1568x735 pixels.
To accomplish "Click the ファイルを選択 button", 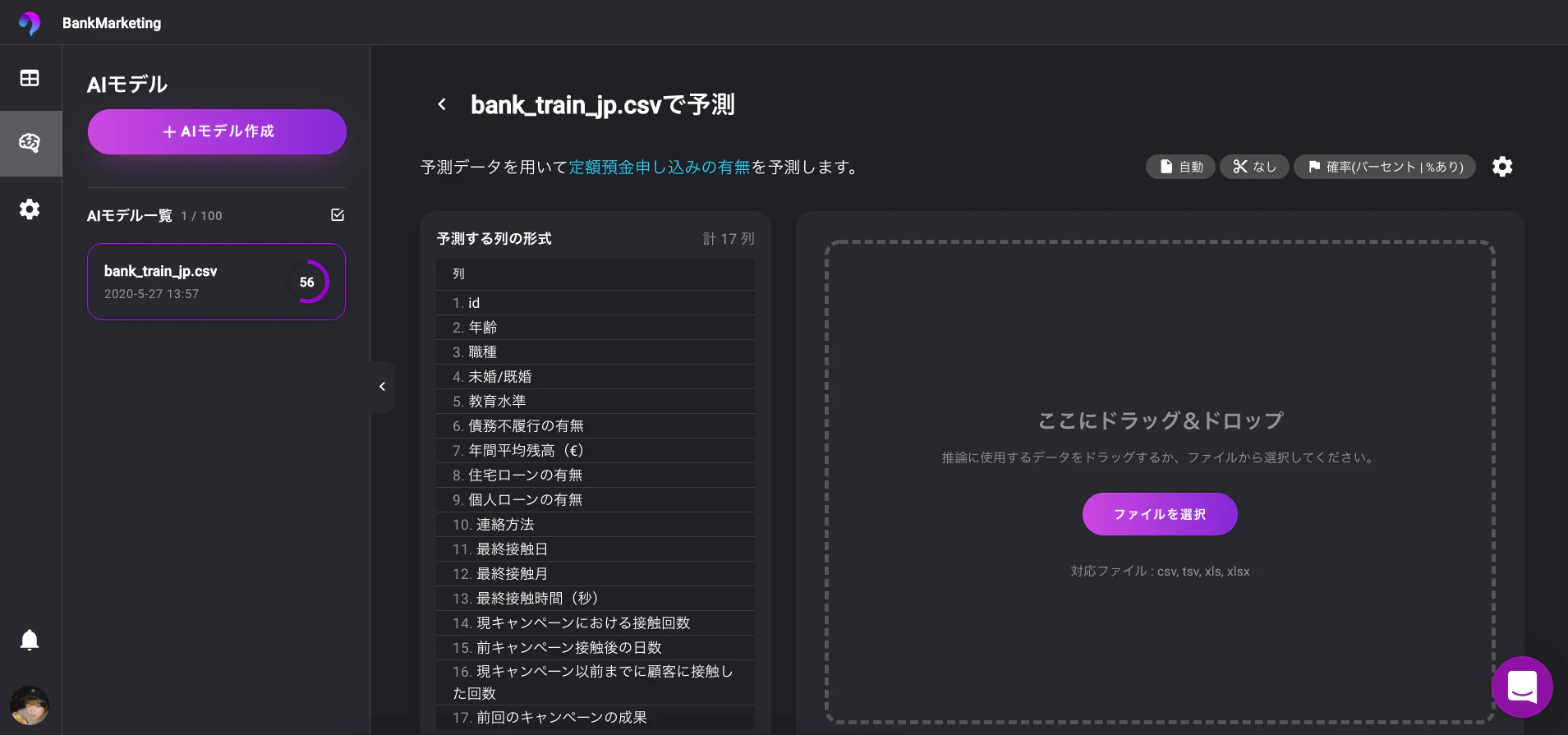I will (1160, 514).
